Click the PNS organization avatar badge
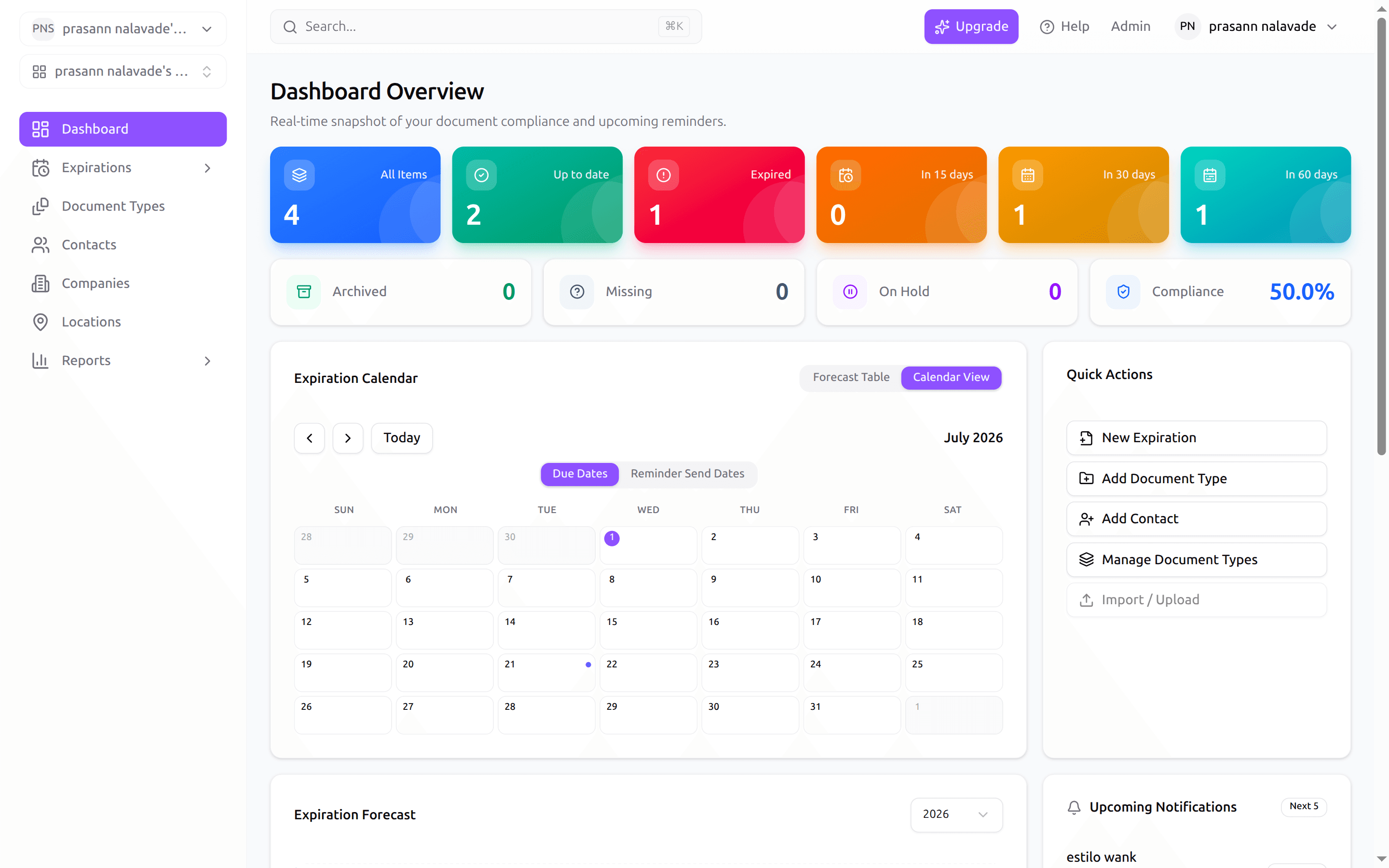The height and width of the screenshot is (868, 1389). coord(43,29)
